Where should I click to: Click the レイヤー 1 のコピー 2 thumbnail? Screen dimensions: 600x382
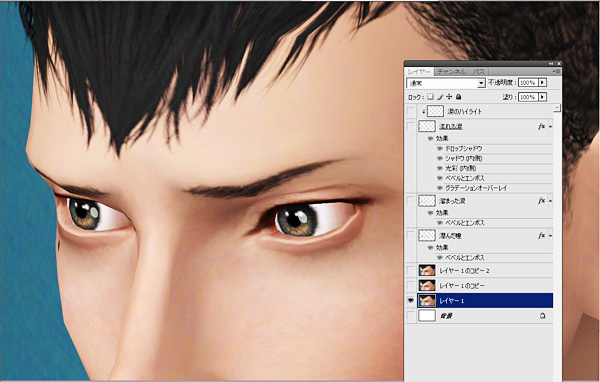click(427, 271)
